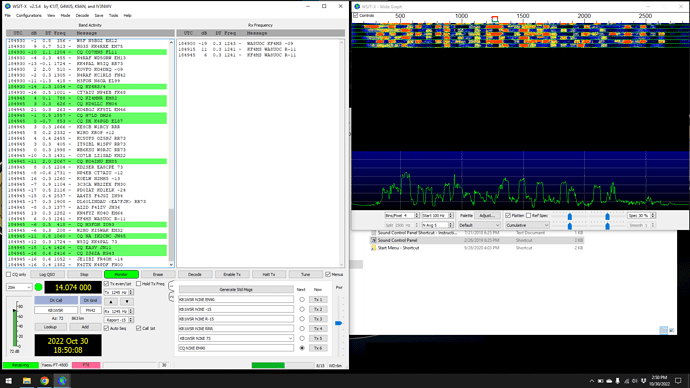Click the Tx 3 Now button

point(318,319)
